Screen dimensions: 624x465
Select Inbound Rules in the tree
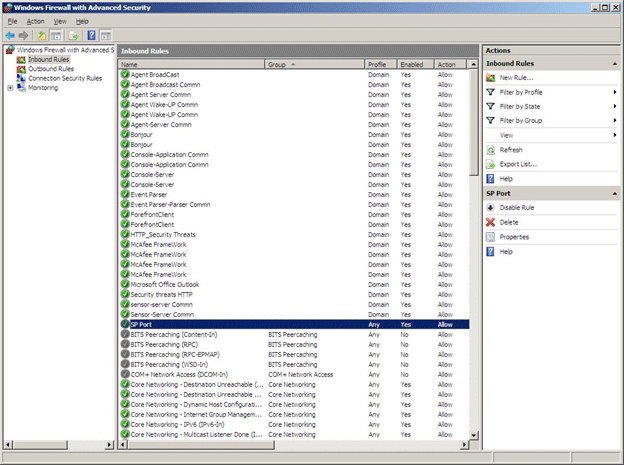coord(49,59)
